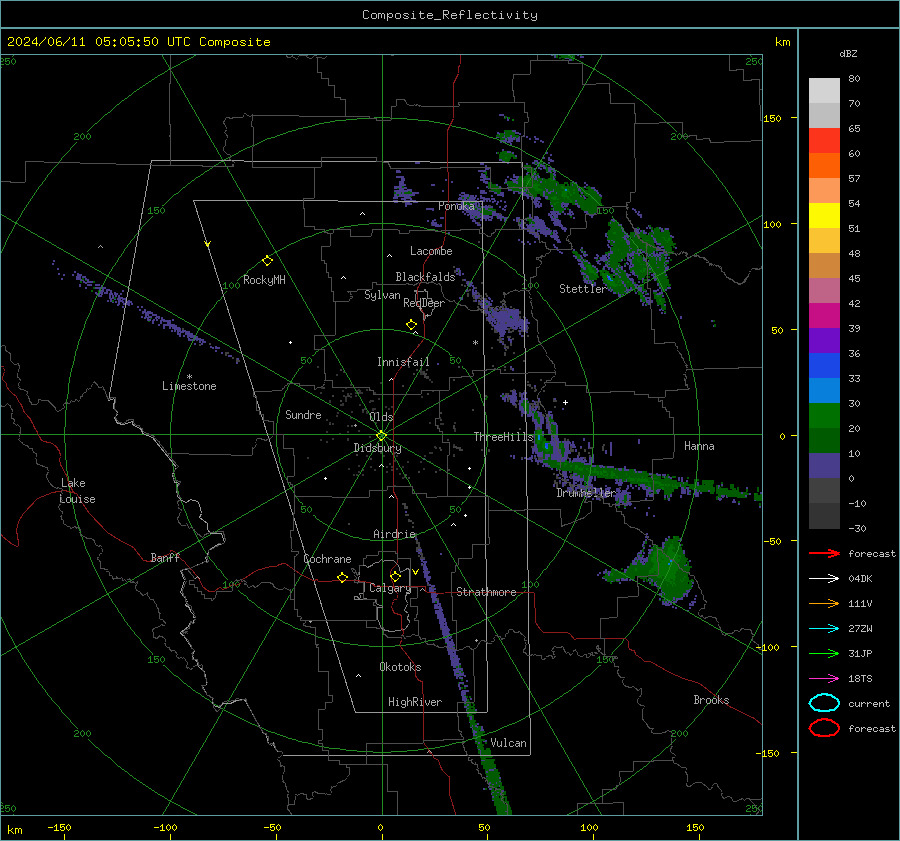Click the RedDeer city label
Image resolution: width=900 pixels, height=841 pixels.
(x=424, y=303)
